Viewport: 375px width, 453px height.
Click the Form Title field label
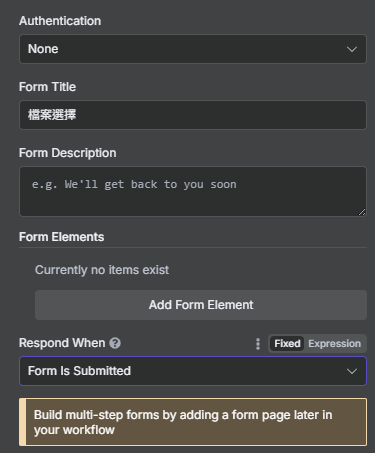[47, 87]
